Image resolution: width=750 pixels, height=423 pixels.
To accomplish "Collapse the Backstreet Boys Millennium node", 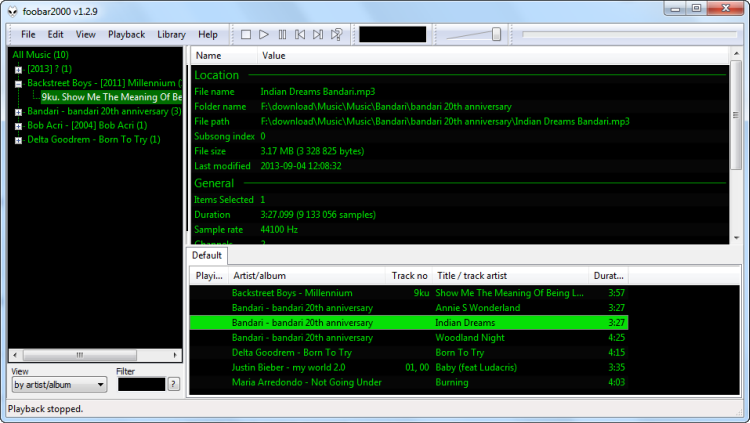I will point(18,84).
